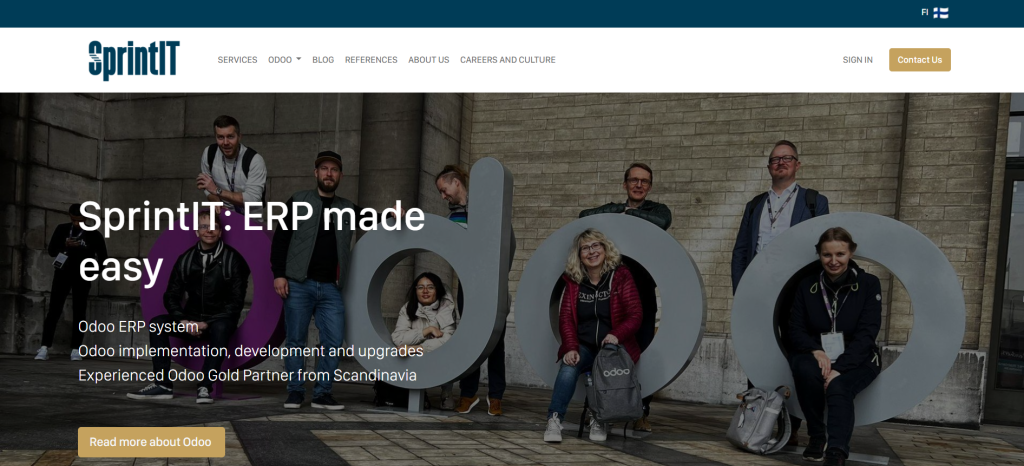Image resolution: width=1024 pixels, height=466 pixels.
Task: Click the Sign In link
Action: [857, 59]
